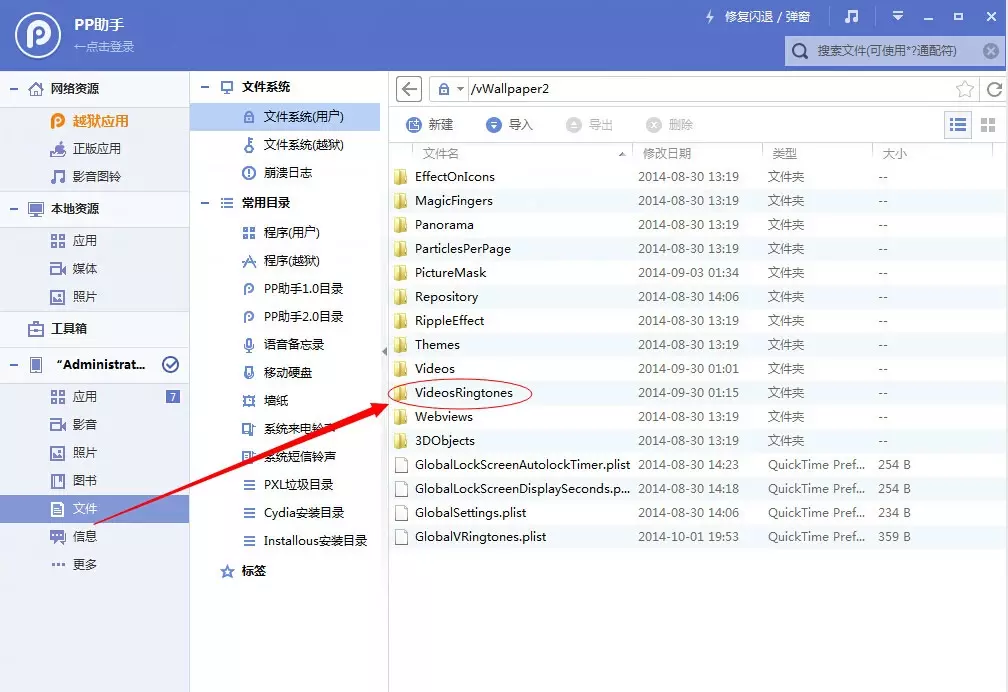
Task: Collapse the Administrat... device section
Action: tap(14, 365)
